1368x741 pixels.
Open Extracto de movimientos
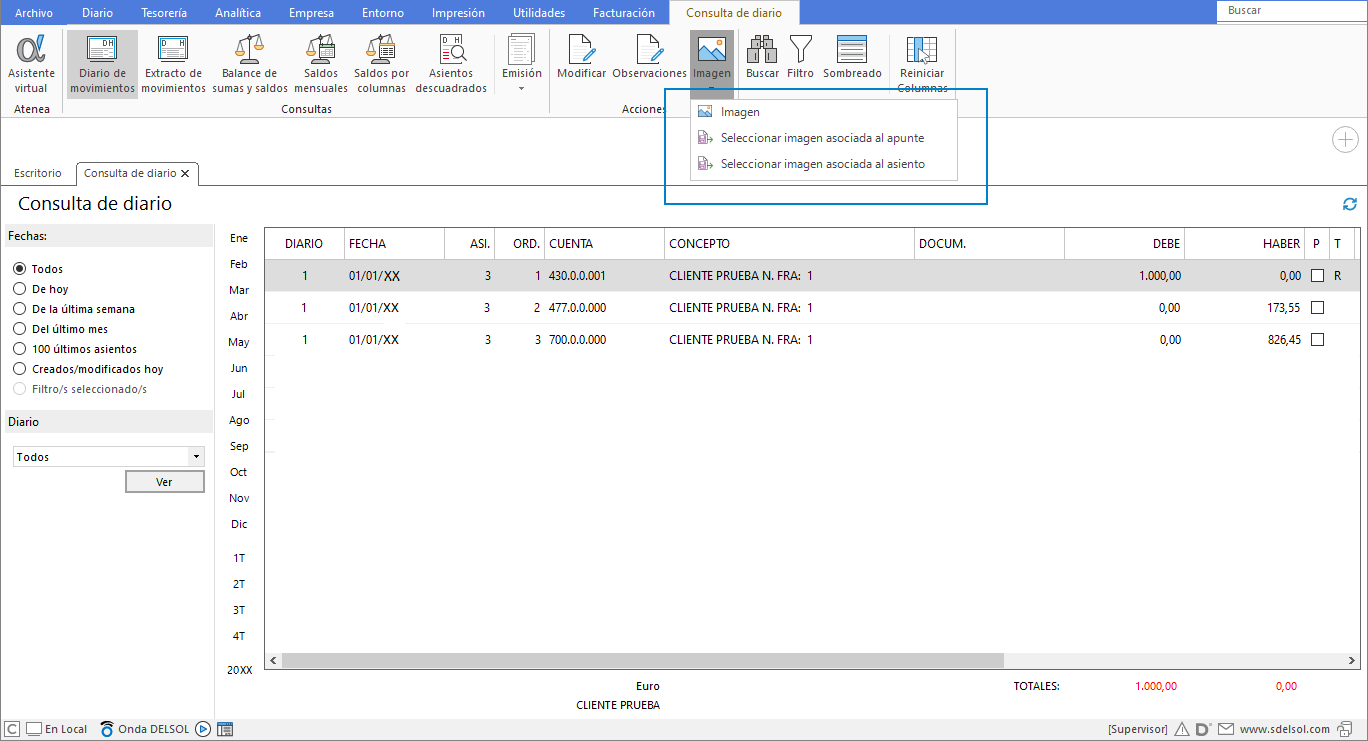click(x=173, y=64)
